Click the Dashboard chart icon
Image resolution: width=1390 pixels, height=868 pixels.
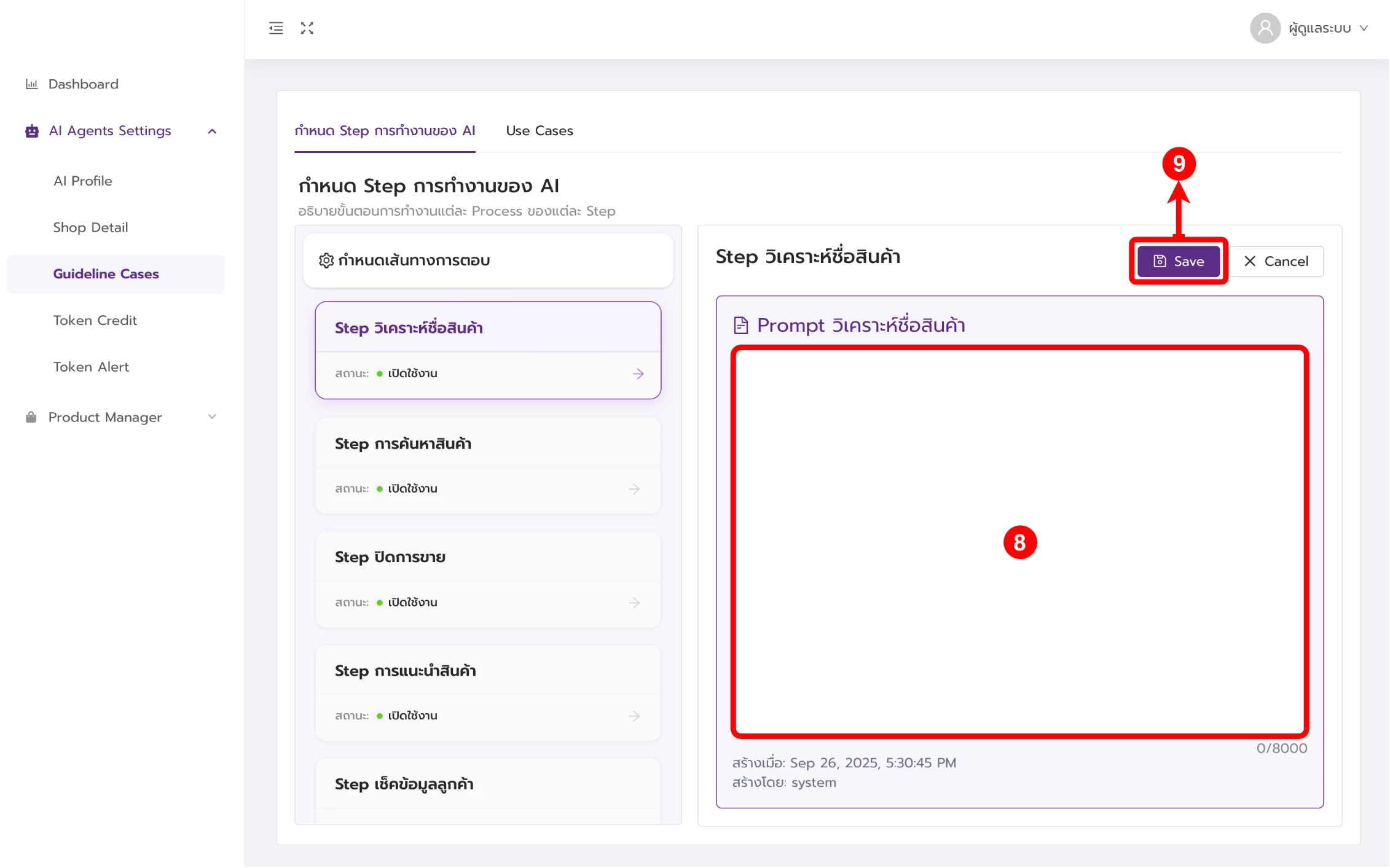pos(31,84)
